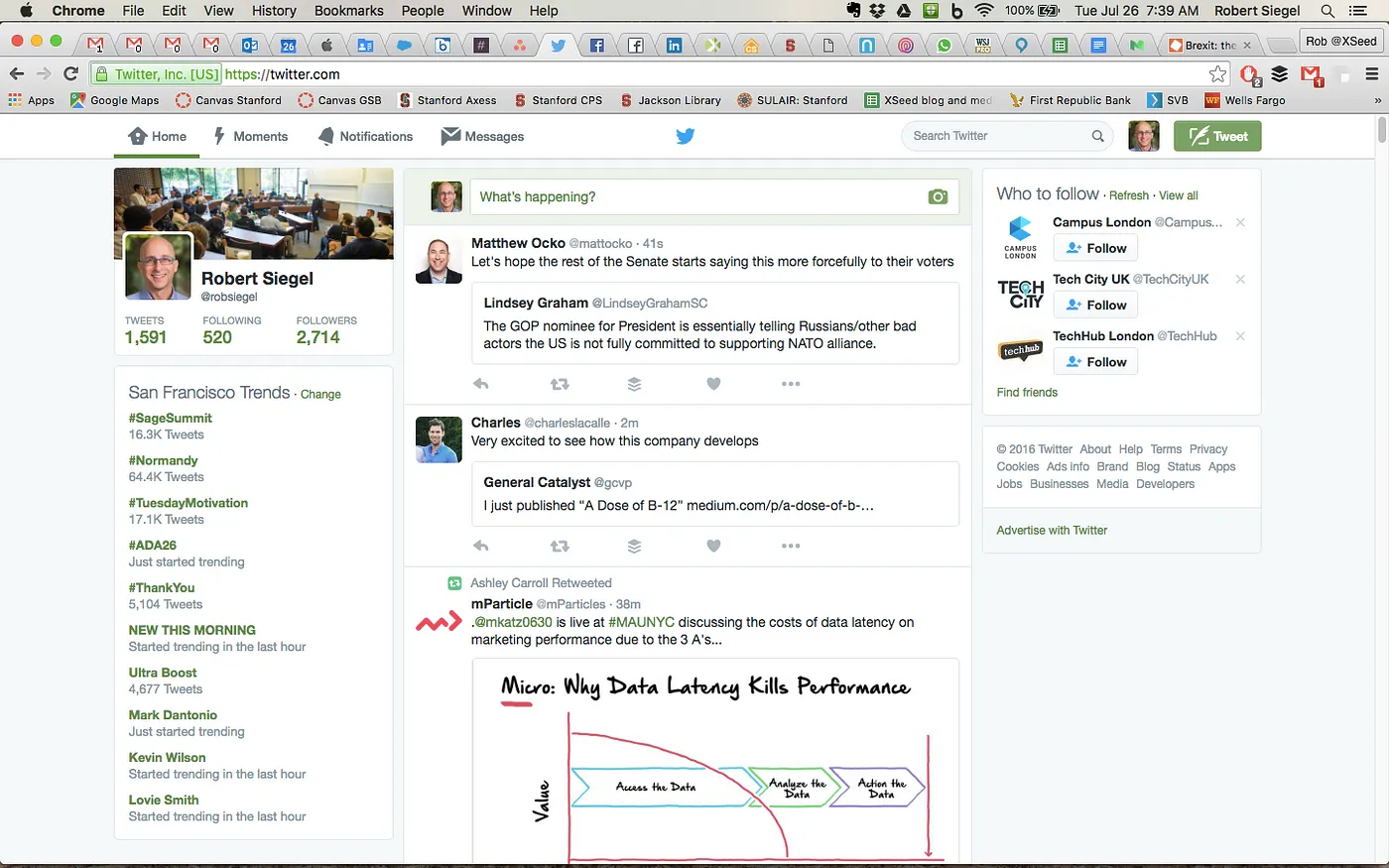Show hidden bookmarks with the chevron

coord(1377,100)
